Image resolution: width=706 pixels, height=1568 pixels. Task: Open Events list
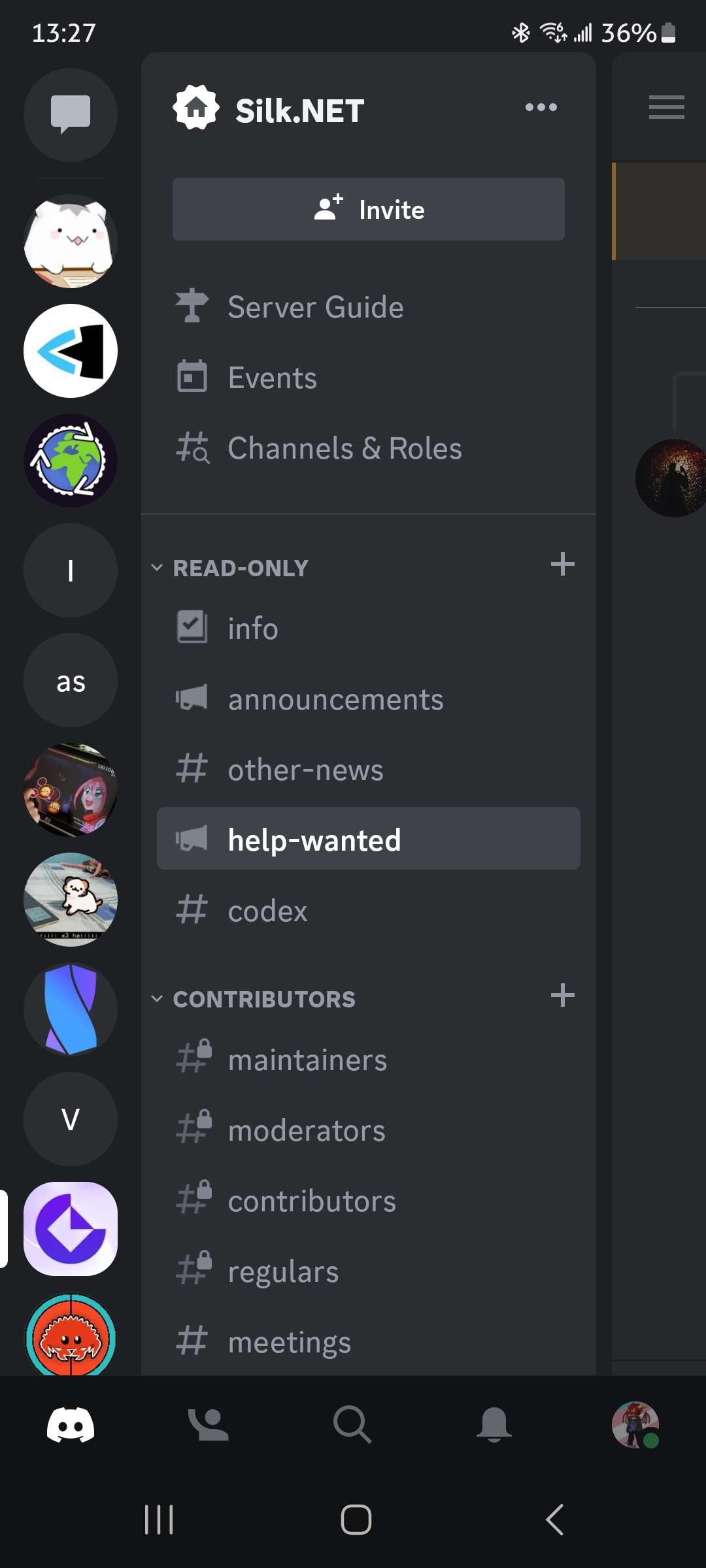[x=369, y=378]
